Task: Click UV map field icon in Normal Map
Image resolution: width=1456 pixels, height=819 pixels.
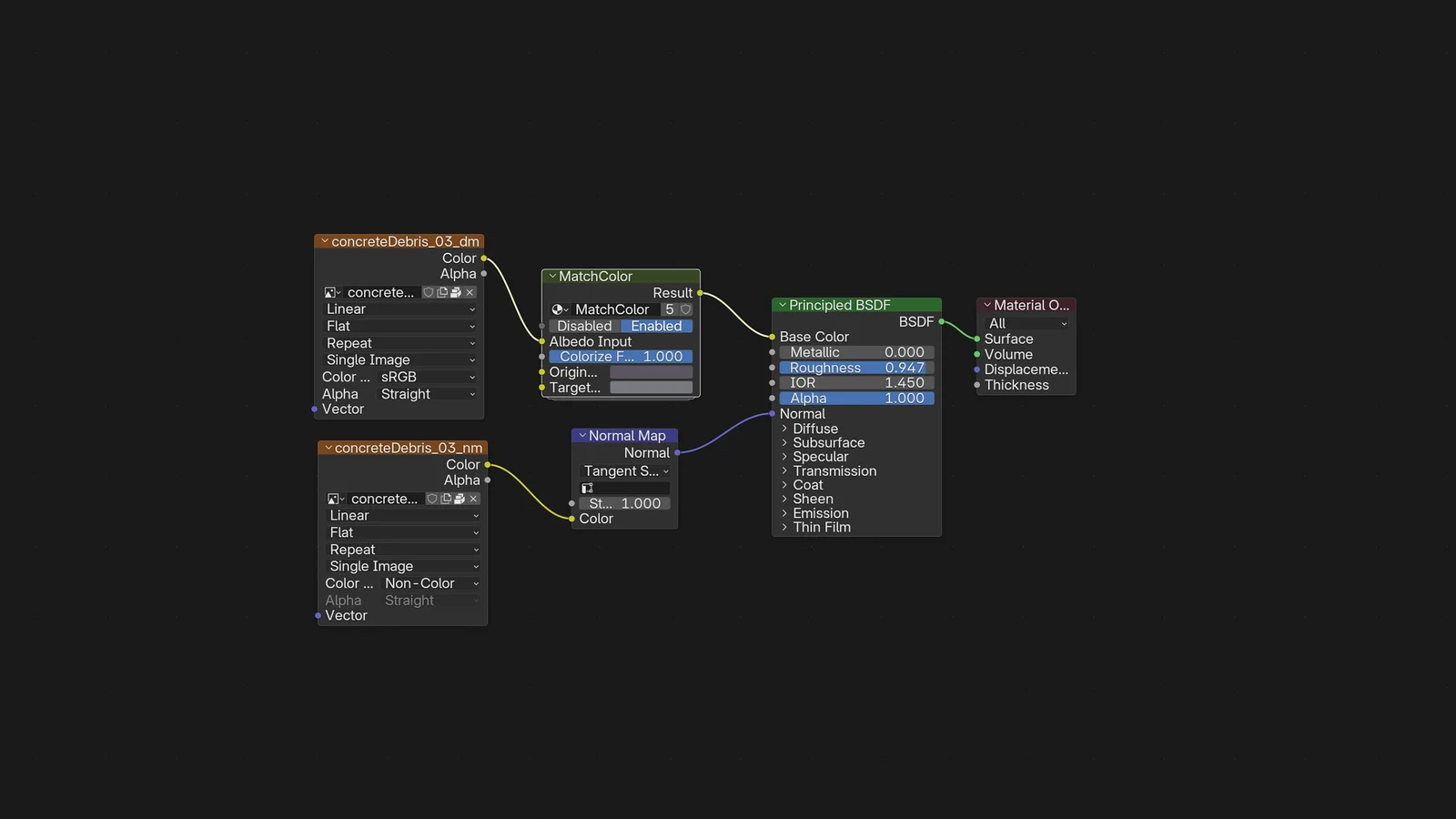Action: pyautogui.click(x=588, y=489)
